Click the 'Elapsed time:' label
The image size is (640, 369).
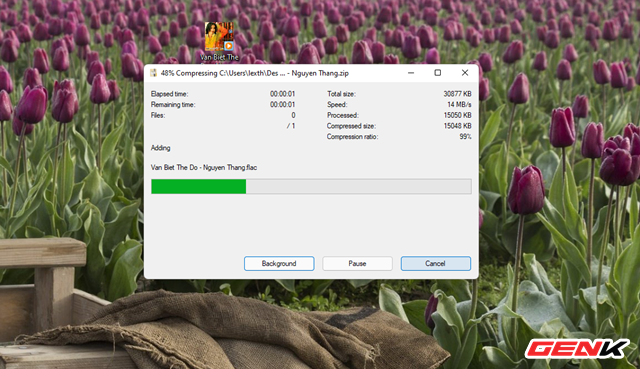click(169, 94)
